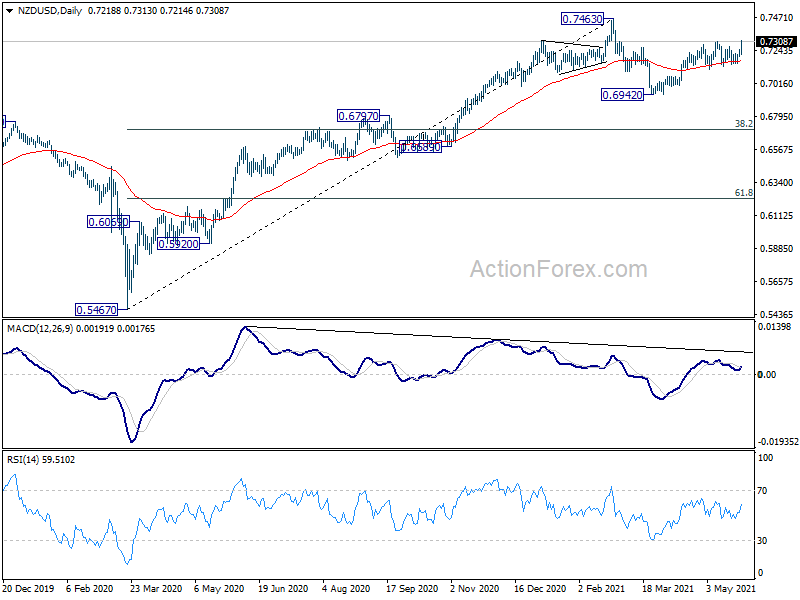Click the 0.67970 price label
Image resolution: width=800 pixels, height=600 pixels.
(359, 116)
